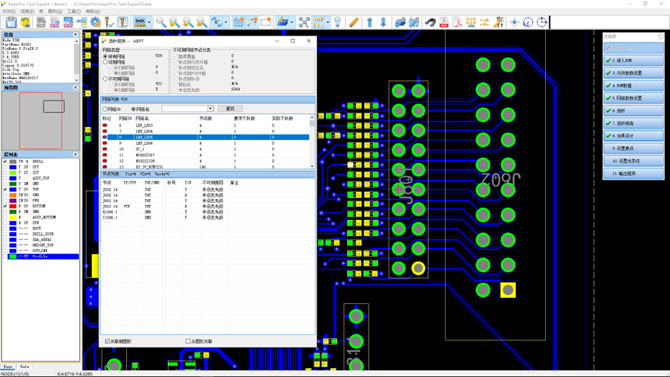Open the third menu bar item

point(41,12)
